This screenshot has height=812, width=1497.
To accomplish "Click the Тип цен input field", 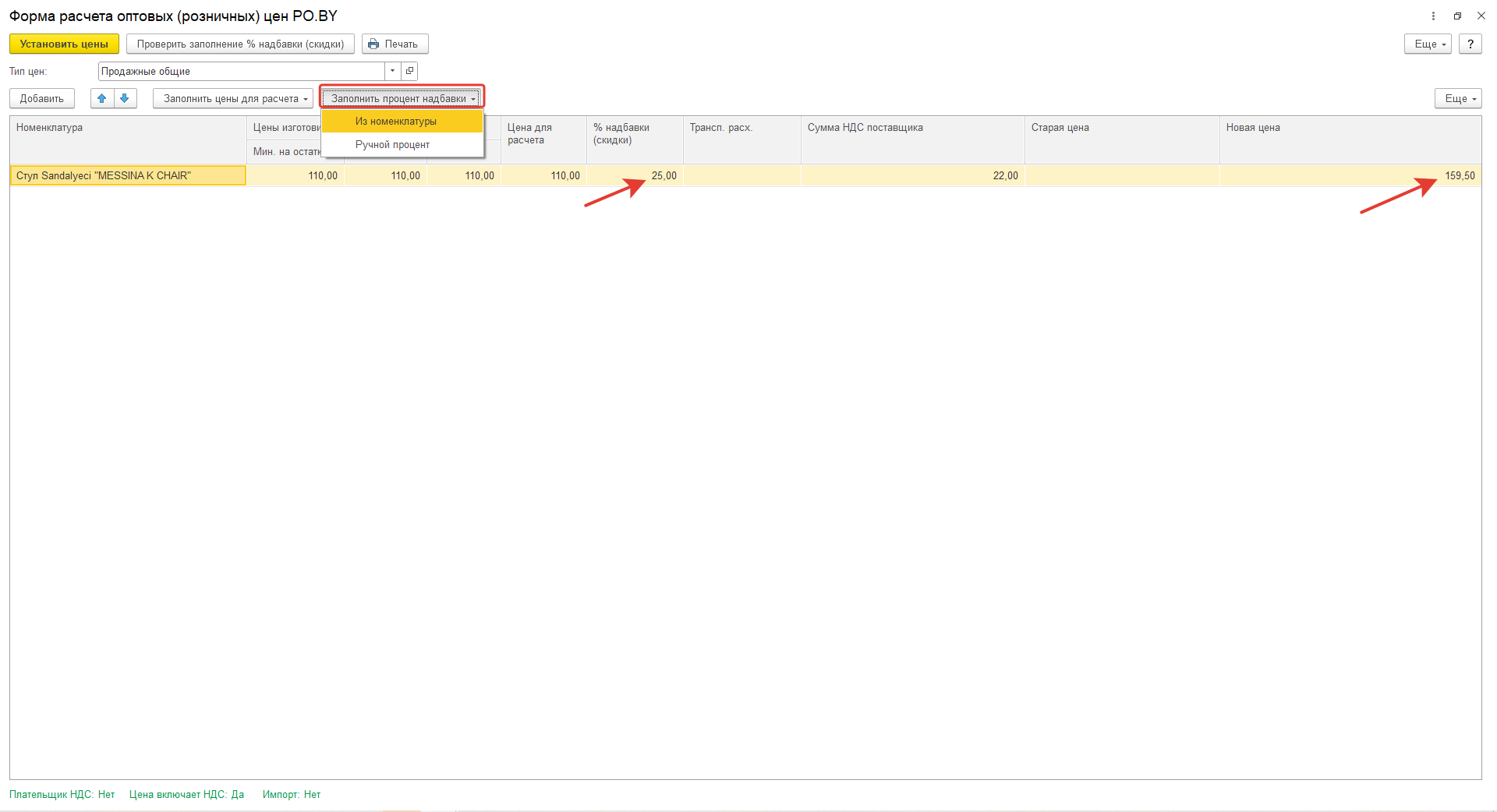I will [x=242, y=71].
